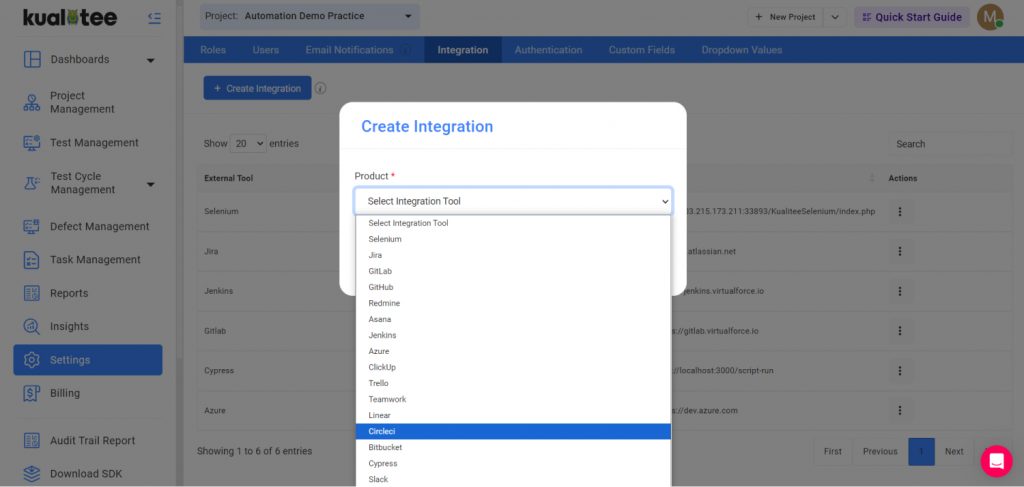Image resolution: width=1024 pixels, height=487 pixels.
Task: Switch to the Integration tab
Action: click(x=463, y=50)
